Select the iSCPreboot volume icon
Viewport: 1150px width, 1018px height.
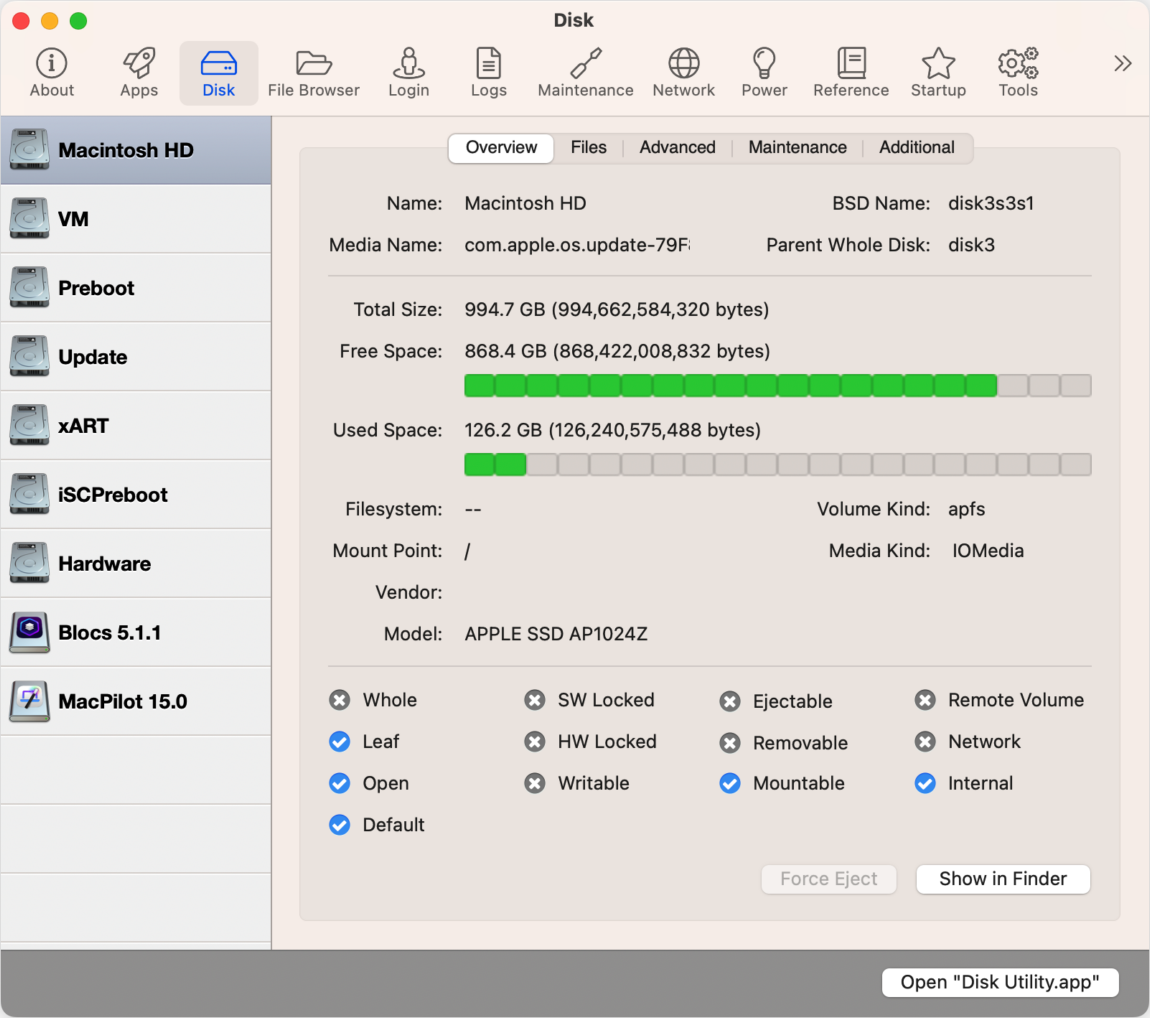pyautogui.click(x=29, y=494)
